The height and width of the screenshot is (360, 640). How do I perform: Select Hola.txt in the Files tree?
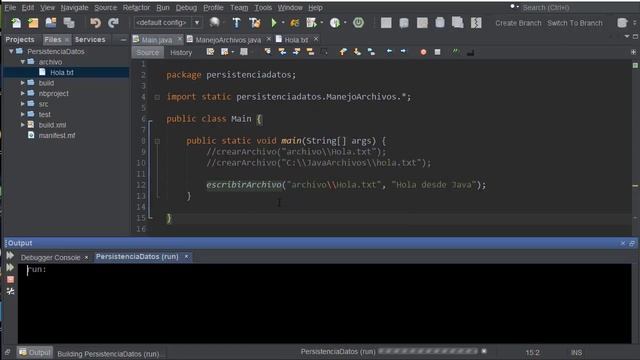(62, 72)
